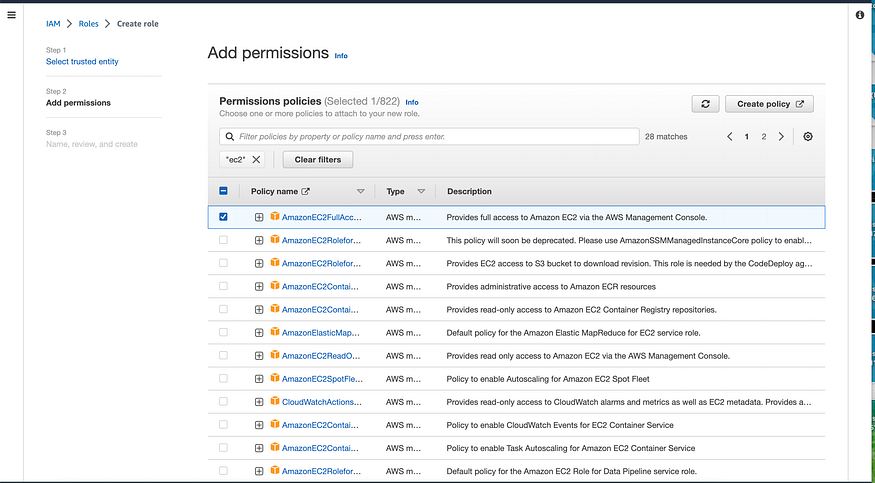Go to the previous page of policies
This screenshot has width=875, height=483.
click(x=730, y=137)
